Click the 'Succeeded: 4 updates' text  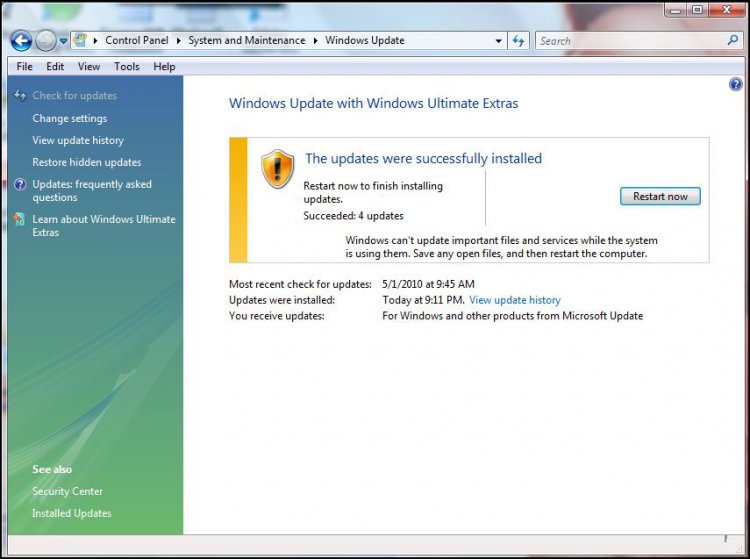(x=353, y=216)
